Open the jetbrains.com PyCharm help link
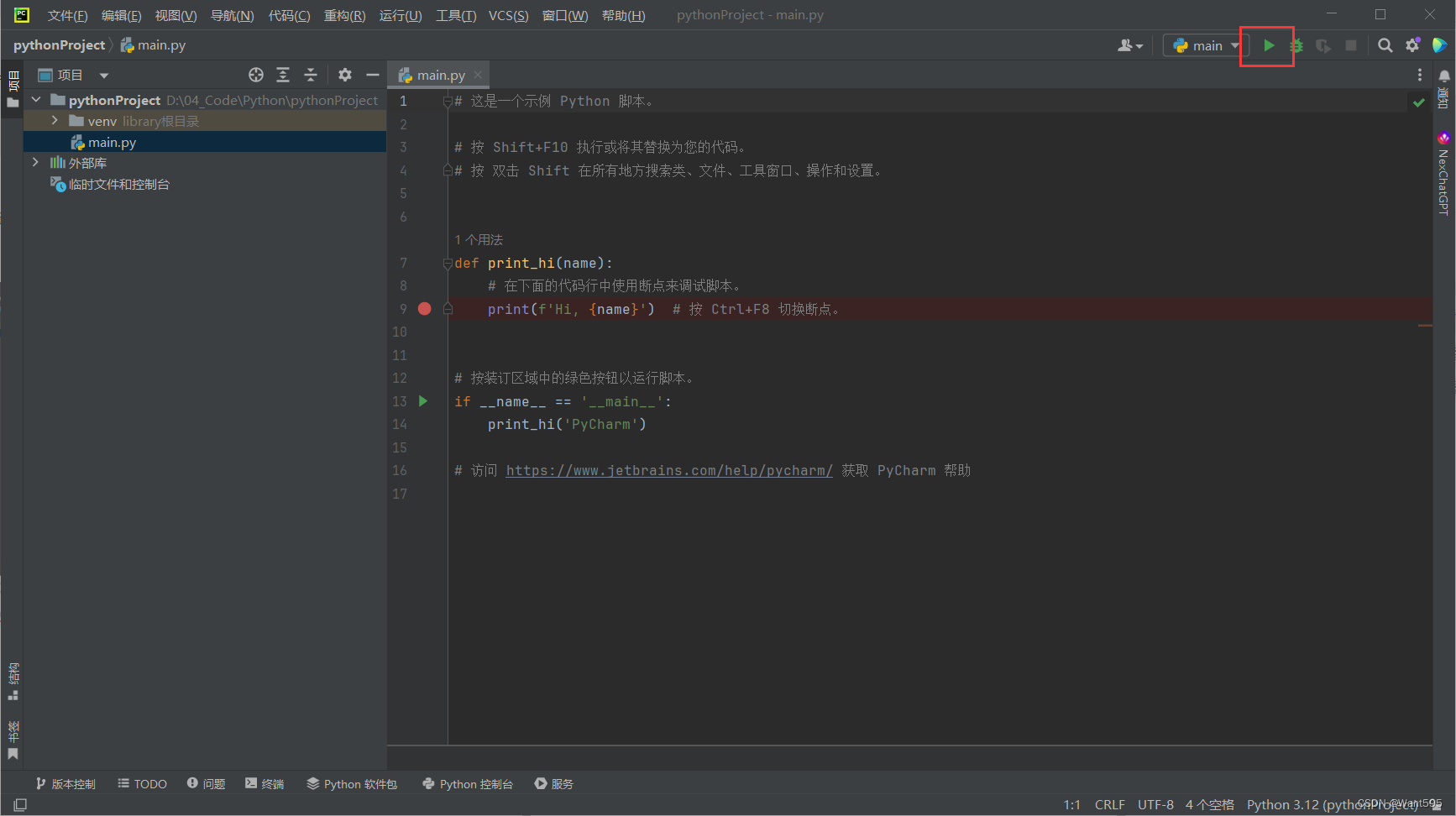Image resolution: width=1456 pixels, height=816 pixels. pos(668,470)
